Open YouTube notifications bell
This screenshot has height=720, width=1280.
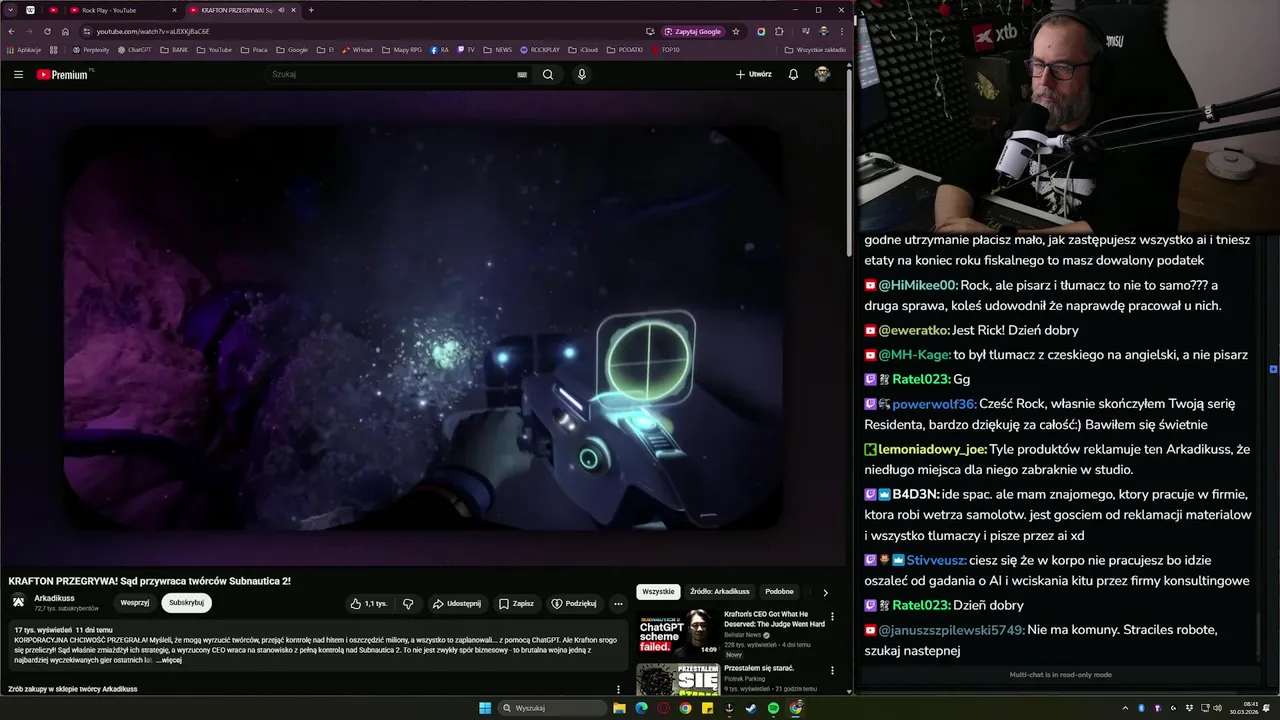(793, 74)
